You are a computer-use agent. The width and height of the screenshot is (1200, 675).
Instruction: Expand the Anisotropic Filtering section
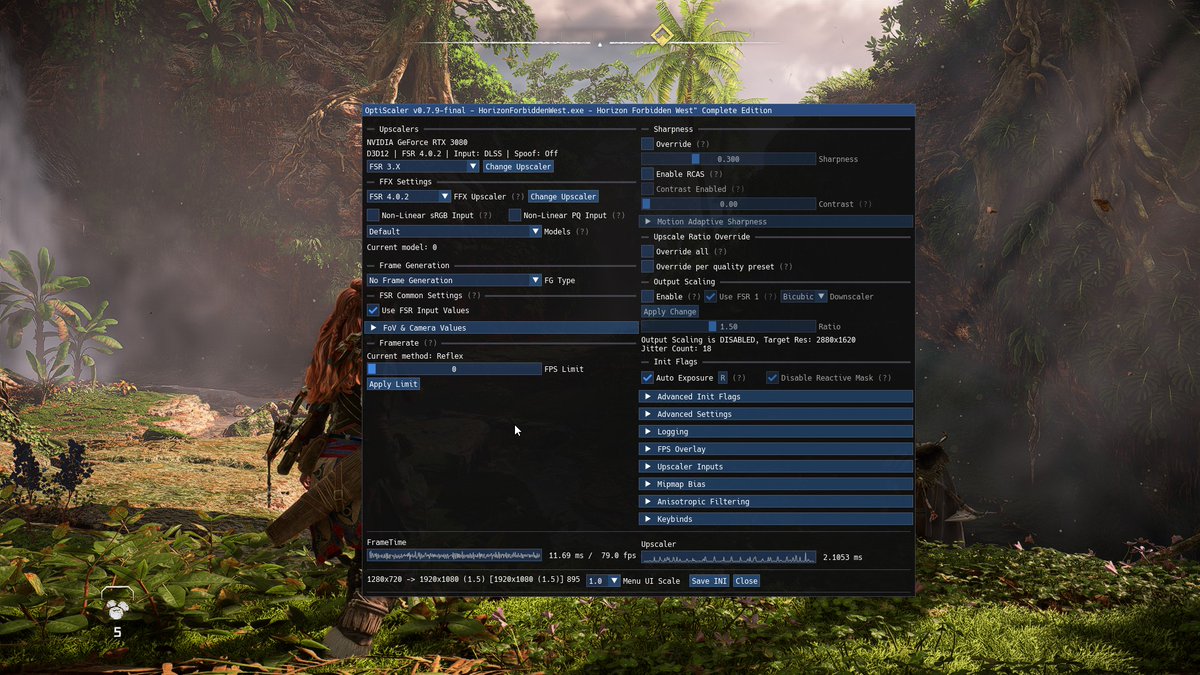(x=776, y=501)
